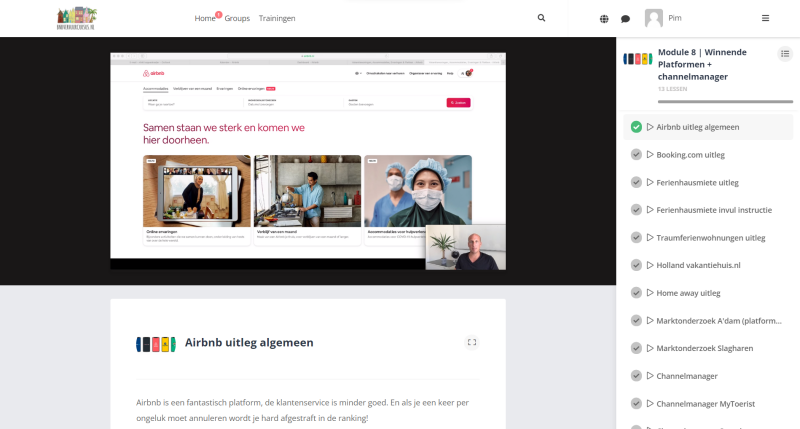The width and height of the screenshot is (800, 429).
Task: Open the Module 8 course title link
Action: coord(702,64)
